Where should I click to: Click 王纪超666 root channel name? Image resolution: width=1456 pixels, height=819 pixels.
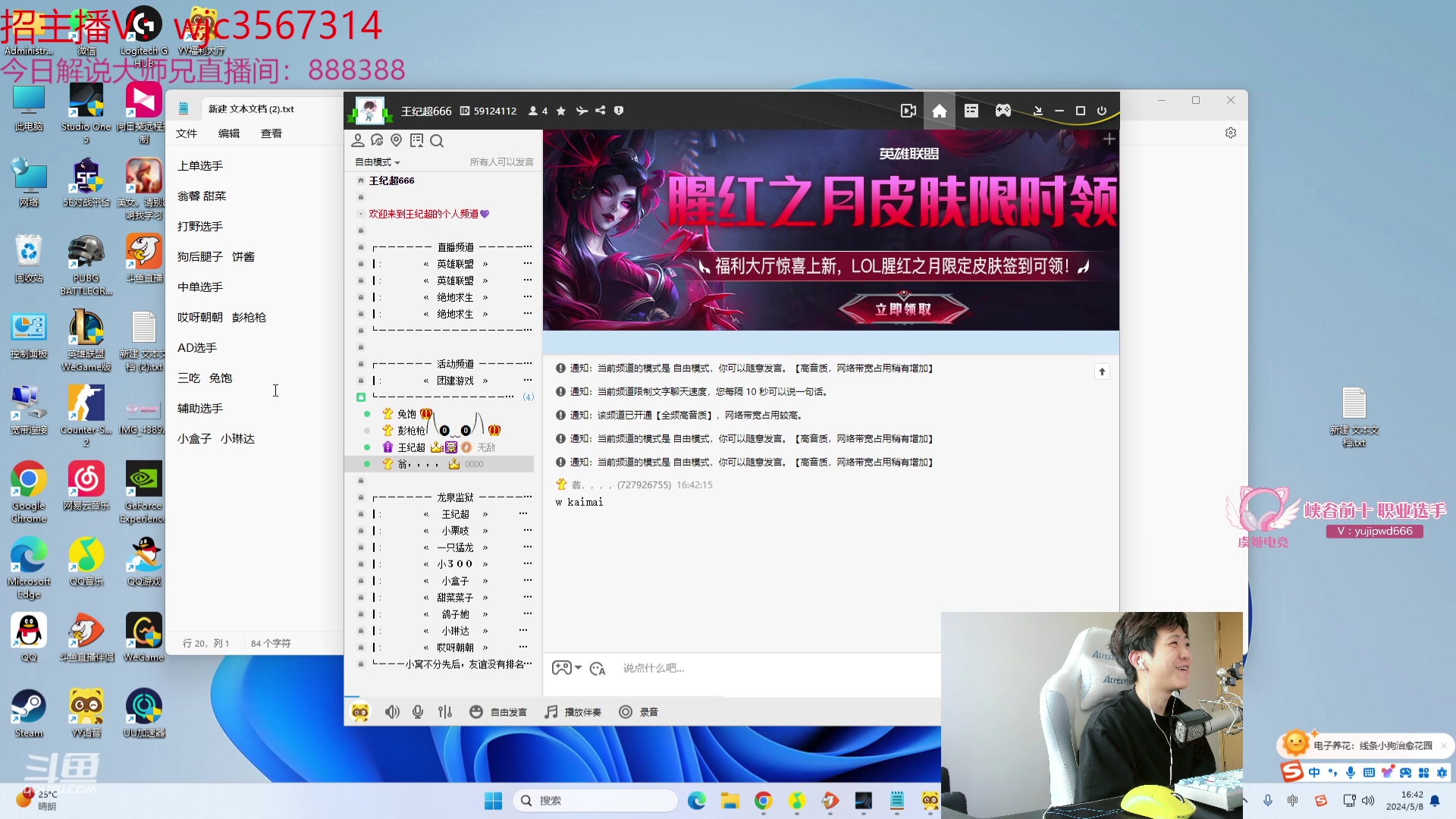(391, 180)
